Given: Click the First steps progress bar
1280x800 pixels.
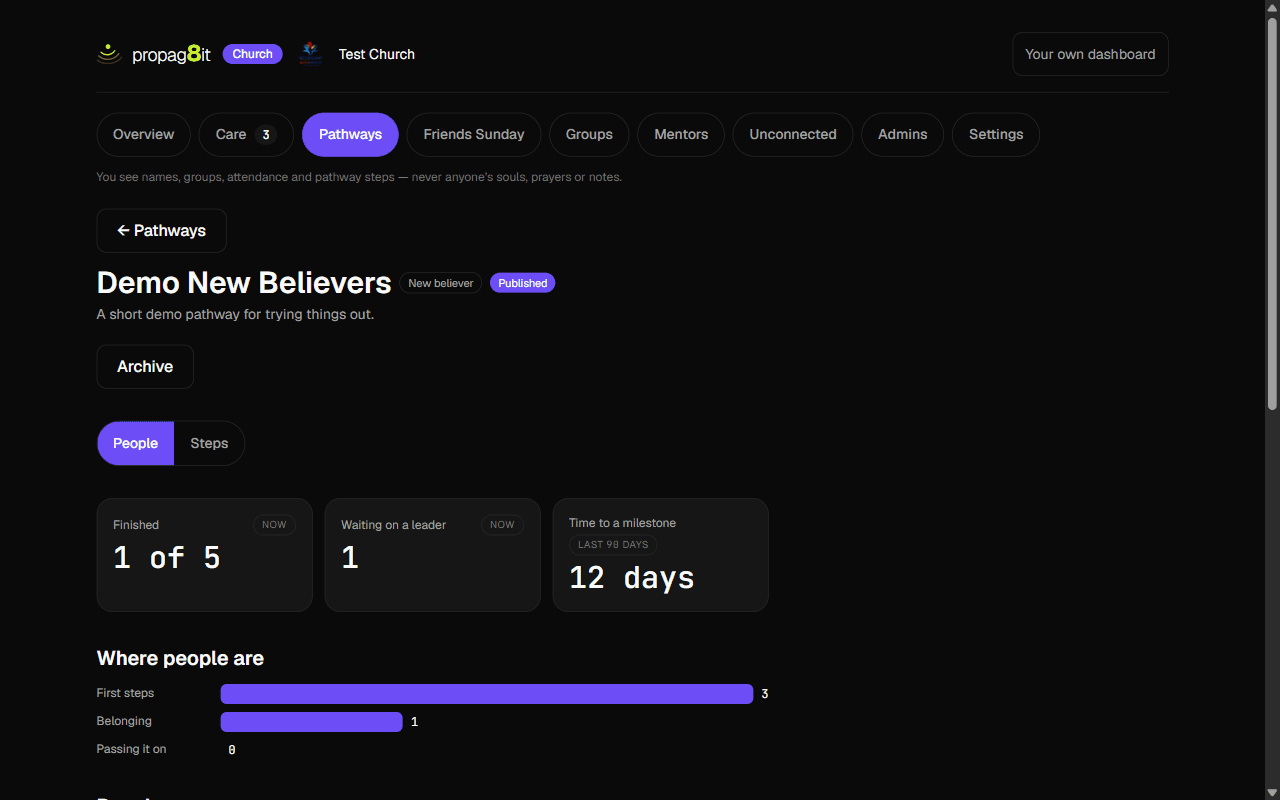Looking at the screenshot, I should pos(487,694).
